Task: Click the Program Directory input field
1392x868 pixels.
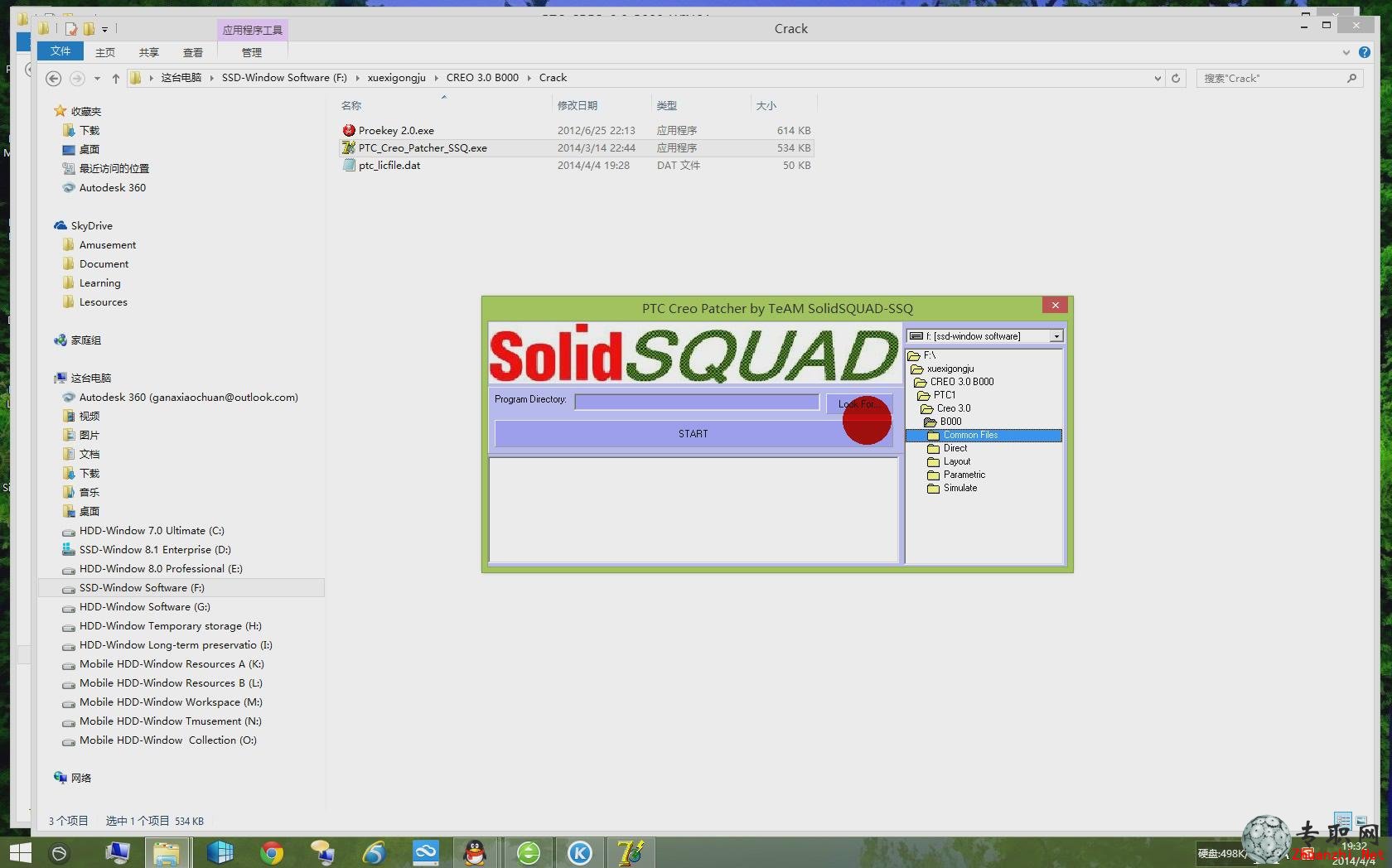Action: point(697,402)
